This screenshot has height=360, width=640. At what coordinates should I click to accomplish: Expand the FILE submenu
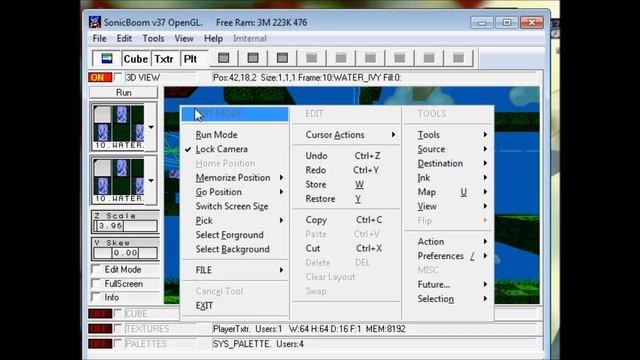click(235, 270)
